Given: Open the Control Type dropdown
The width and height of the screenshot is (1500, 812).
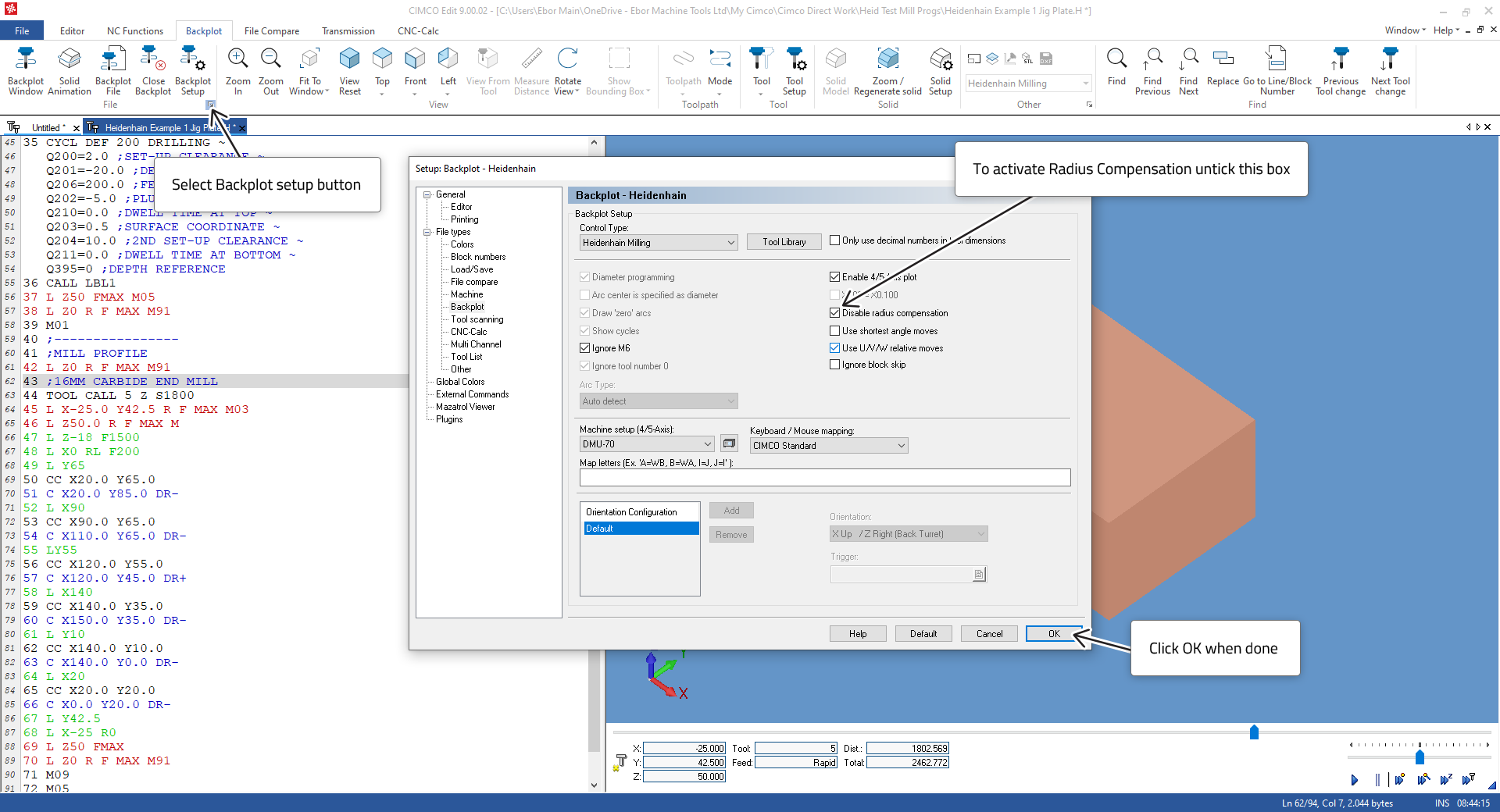Looking at the screenshot, I should tap(658, 243).
